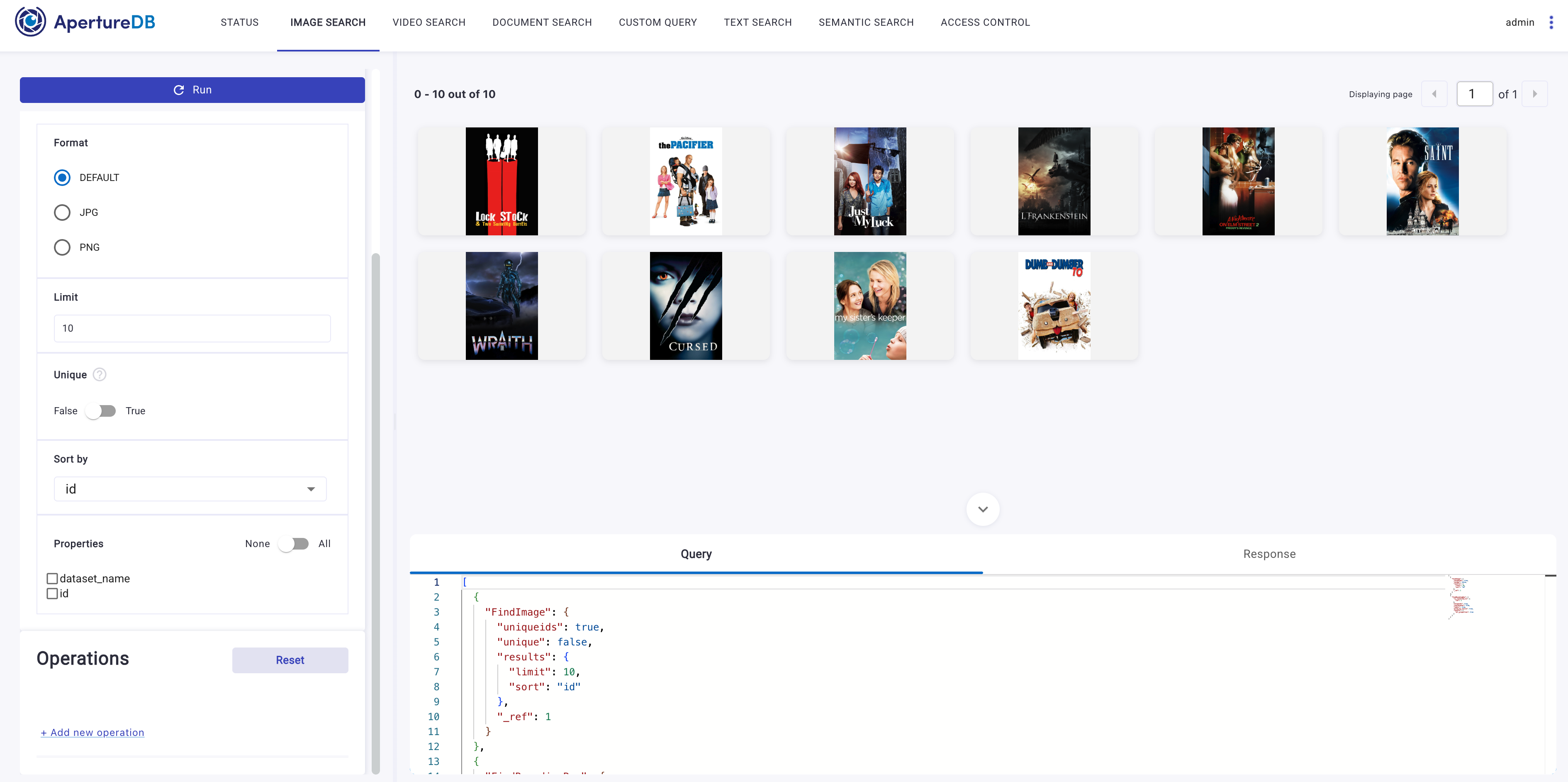
Task: Click the Reset operations button
Action: tap(290, 660)
